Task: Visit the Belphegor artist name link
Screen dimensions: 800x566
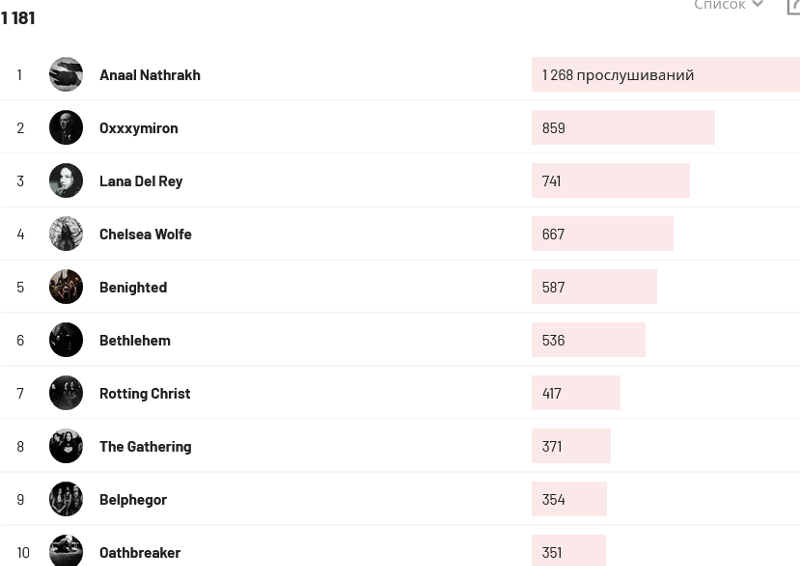Action: click(133, 500)
